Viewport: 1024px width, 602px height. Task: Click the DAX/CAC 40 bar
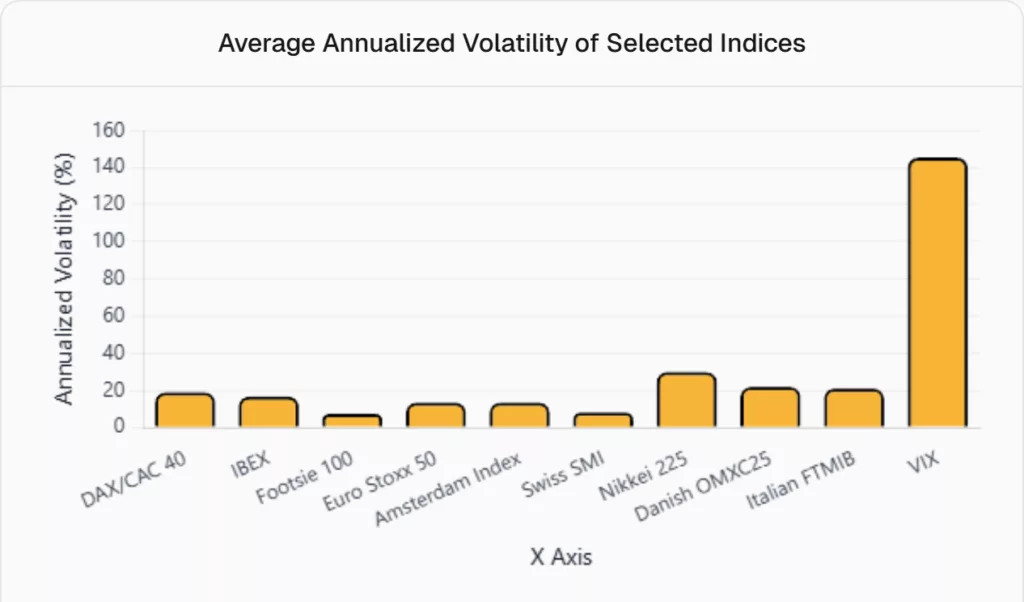click(185, 411)
